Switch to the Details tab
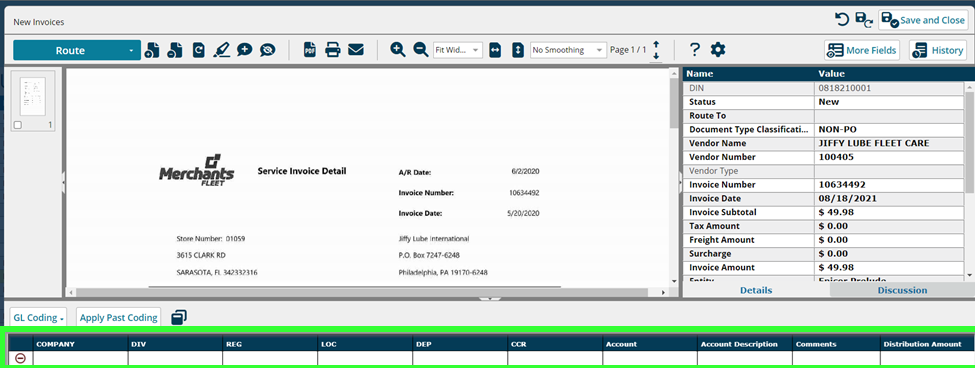 pyautogui.click(x=756, y=290)
